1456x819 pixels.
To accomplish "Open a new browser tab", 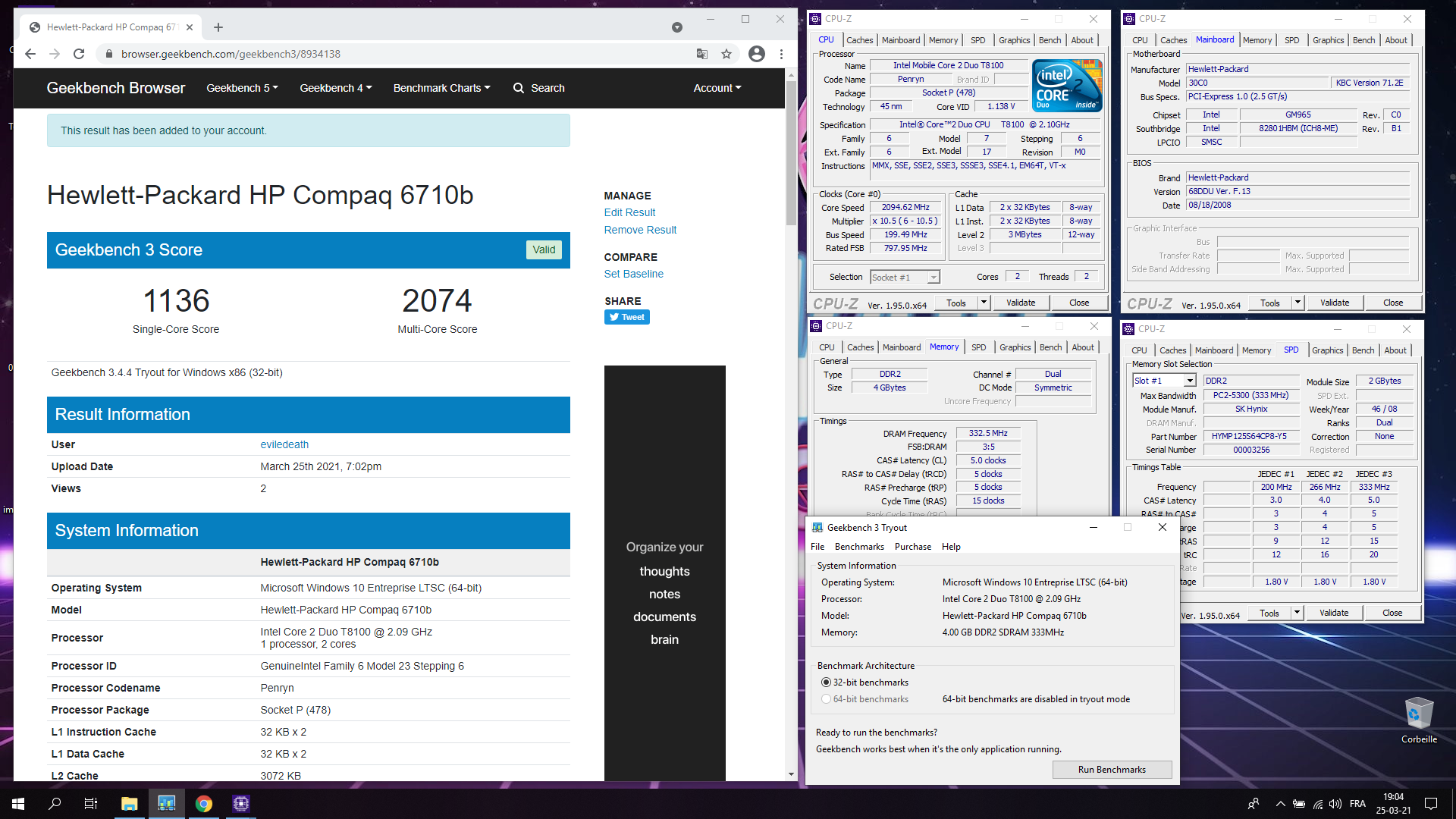I will (x=218, y=27).
